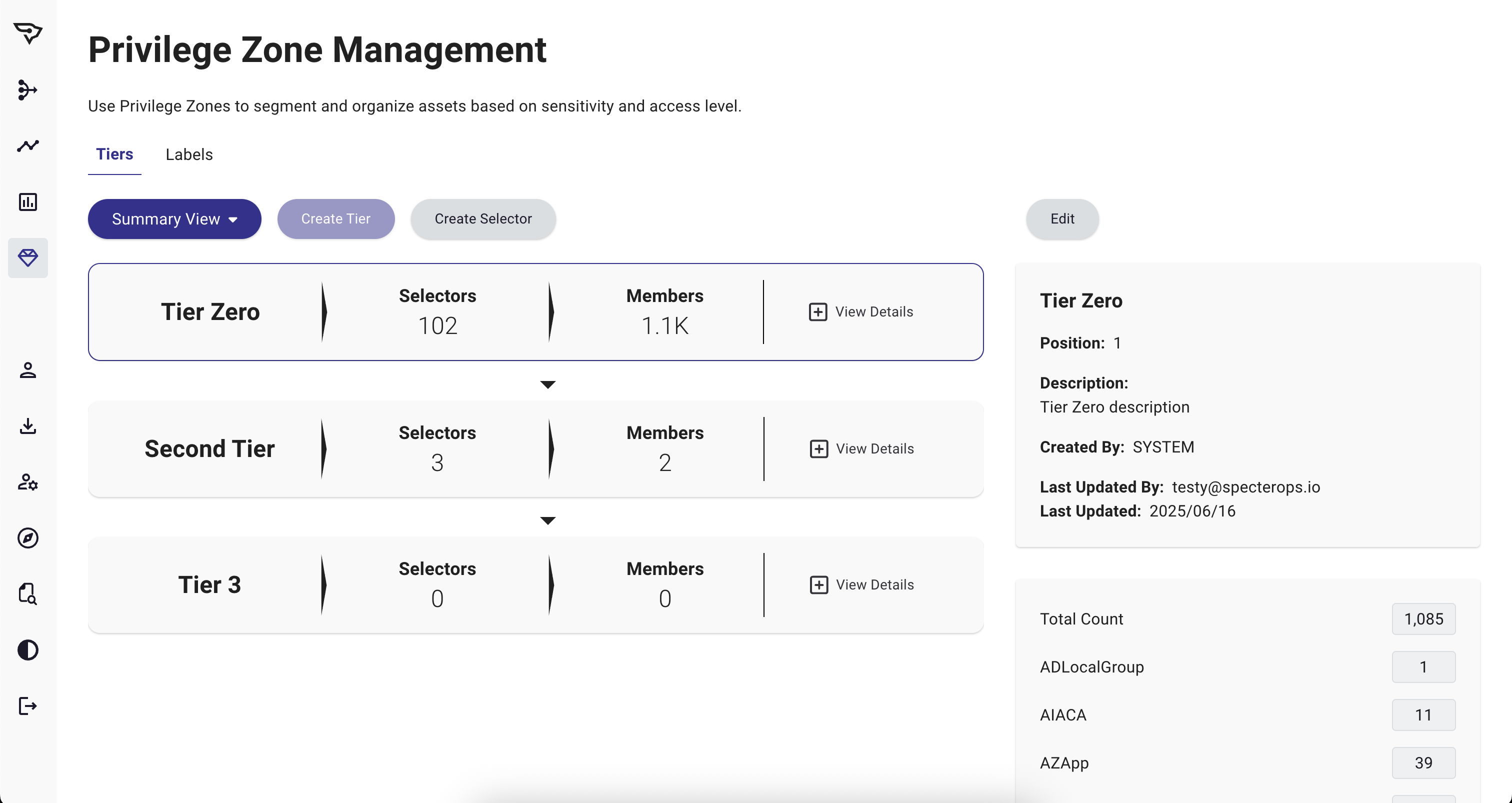Viewport: 1512px width, 803px height.
Task: Click Edit for Tier Zero details
Action: click(1062, 218)
